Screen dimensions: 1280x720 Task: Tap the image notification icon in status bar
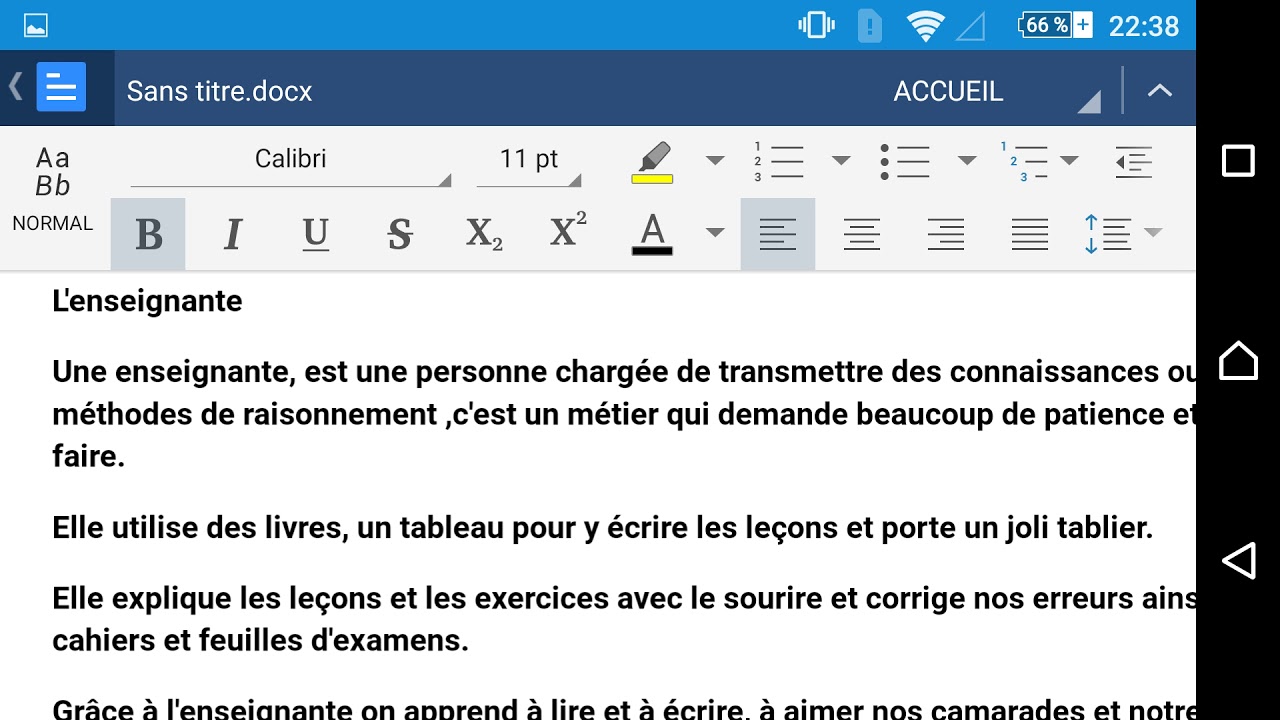36,26
